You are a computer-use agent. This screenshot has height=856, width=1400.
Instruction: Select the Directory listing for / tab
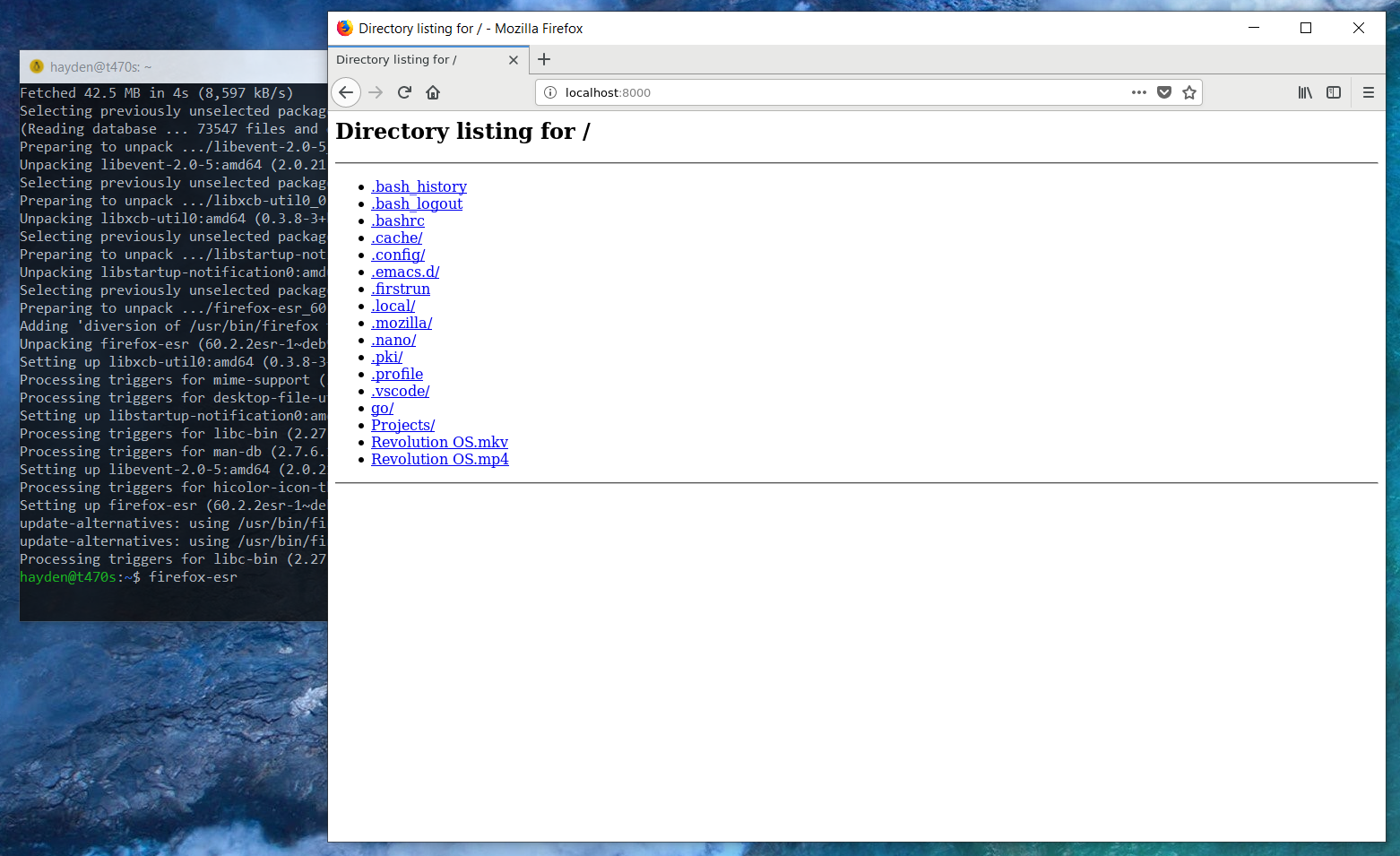pyautogui.click(x=397, y=59)
